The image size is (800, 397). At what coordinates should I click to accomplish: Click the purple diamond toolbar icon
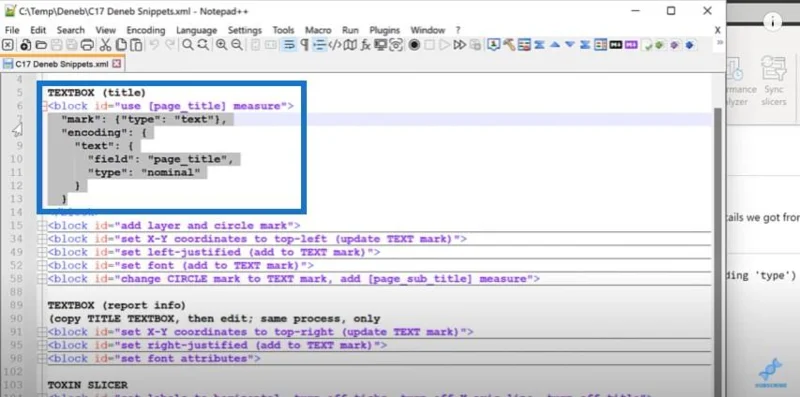pos(674,45)
